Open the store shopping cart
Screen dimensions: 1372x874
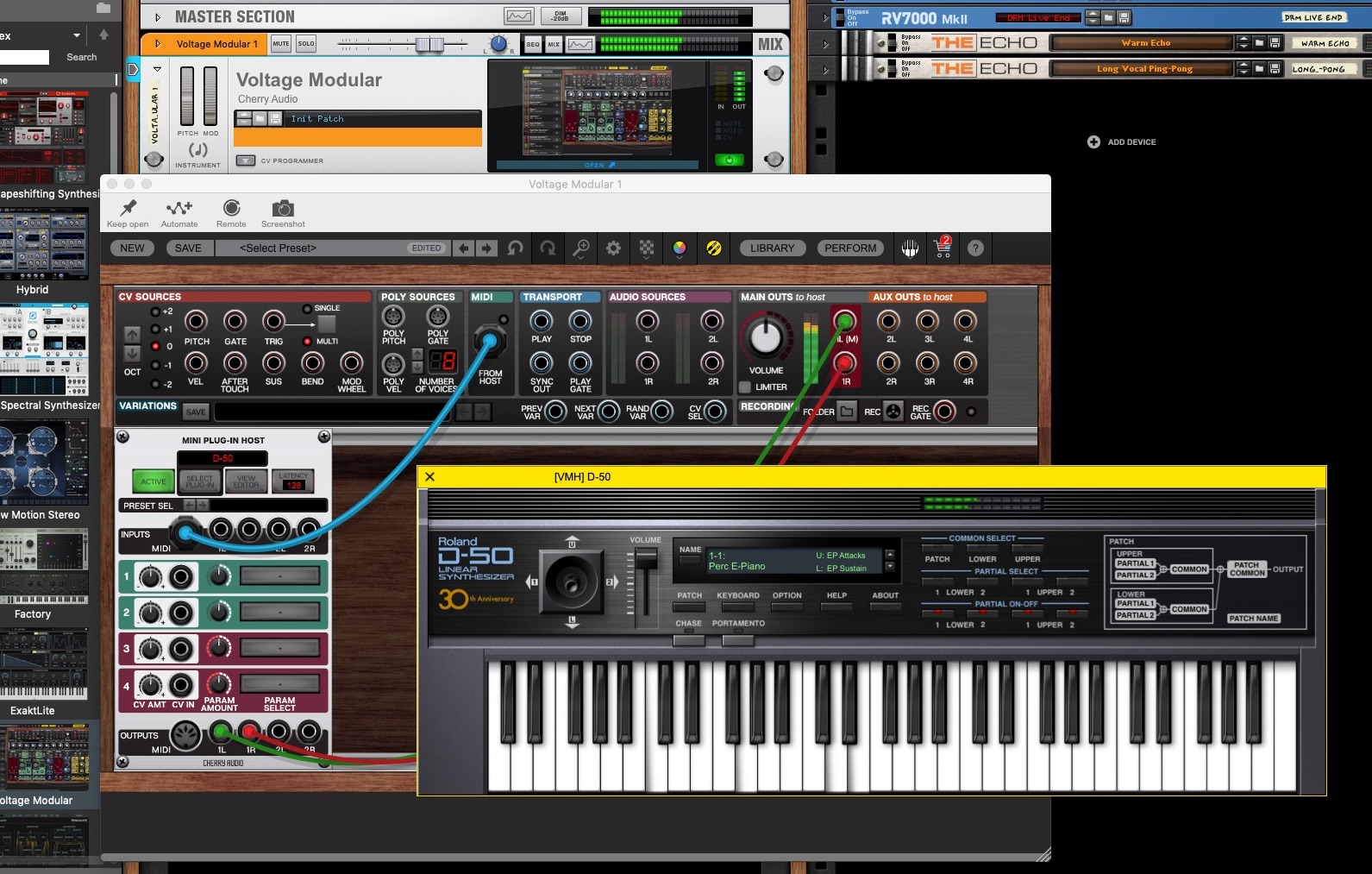943,248
